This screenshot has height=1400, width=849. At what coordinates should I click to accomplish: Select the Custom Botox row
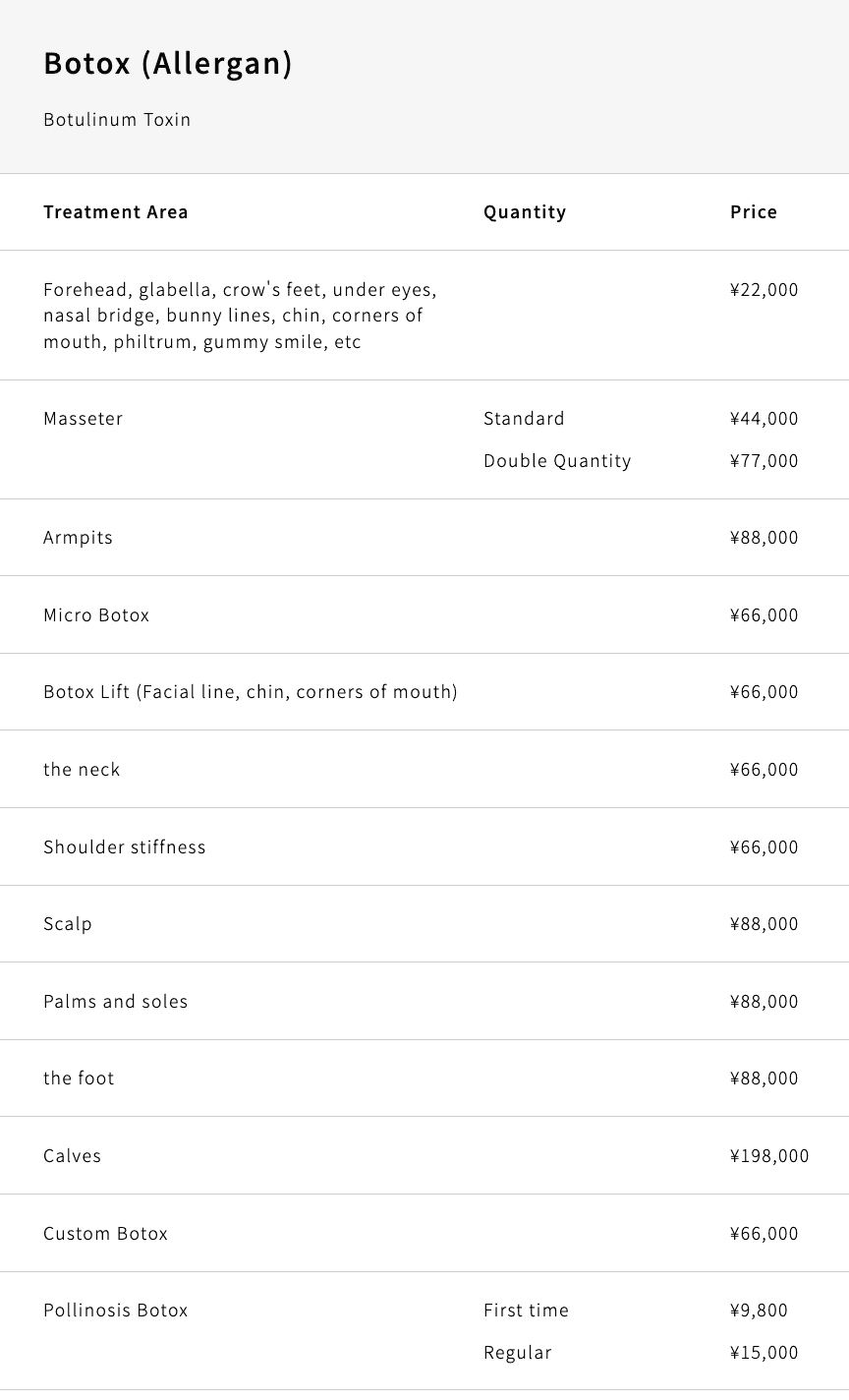click(106, 1234)
